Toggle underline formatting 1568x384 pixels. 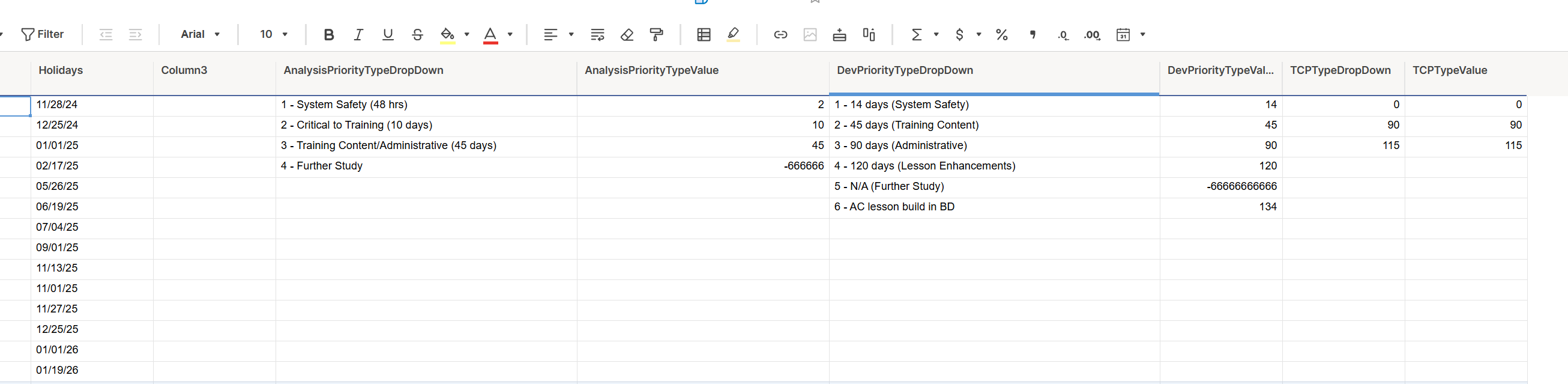click(x=388, y=35)
